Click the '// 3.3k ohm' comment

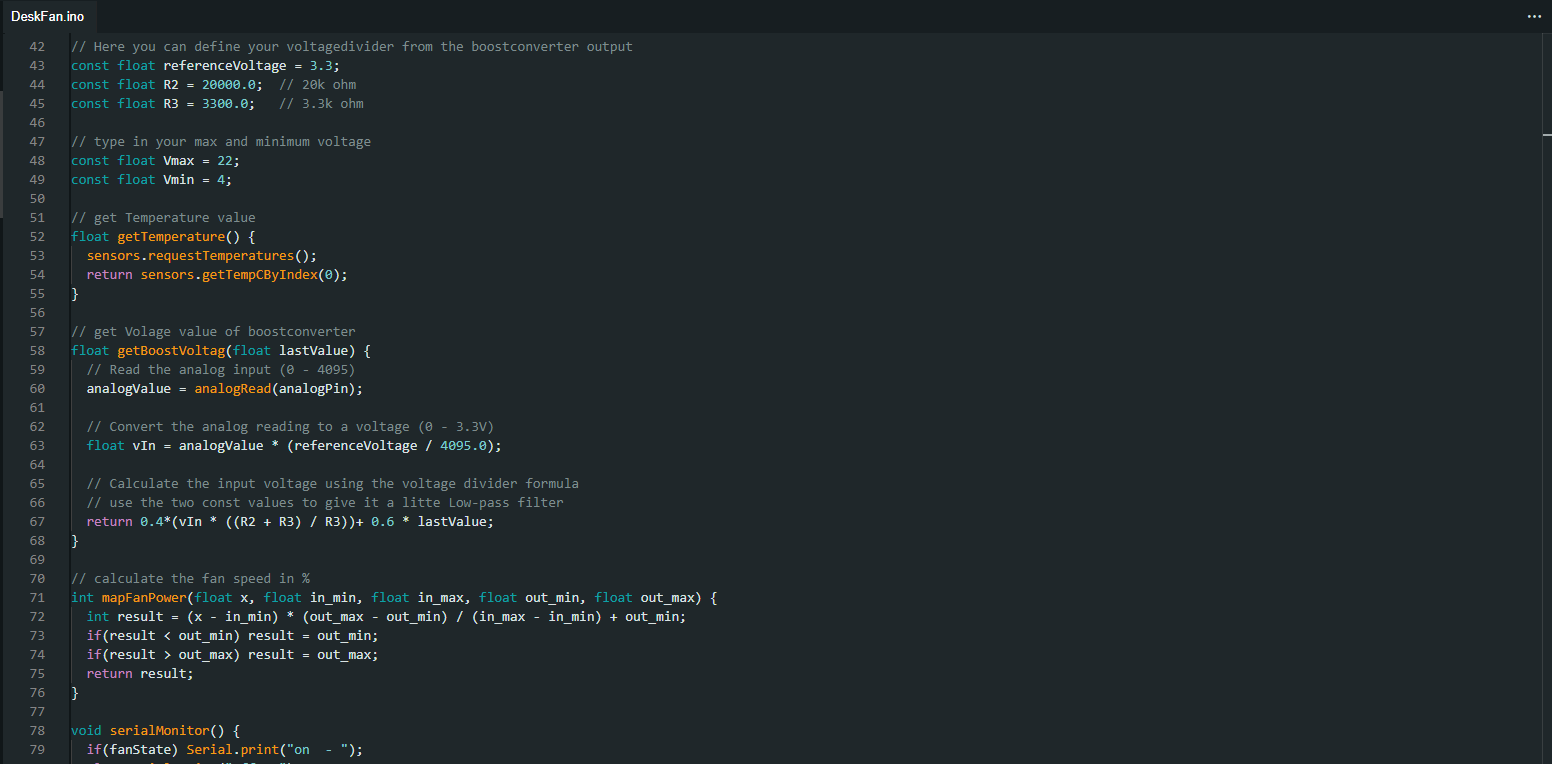click(x=321, y=103)
